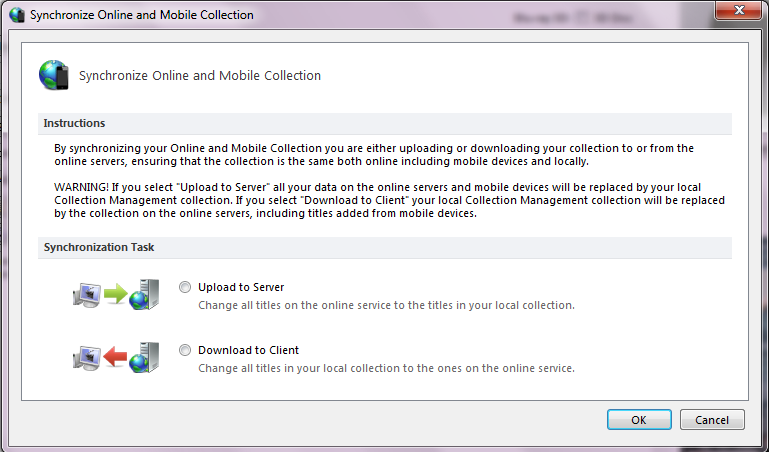Viewport: 769px width, 452px height.
Task: Click the Download to Client description text
Action: click(x=386, y=368)
